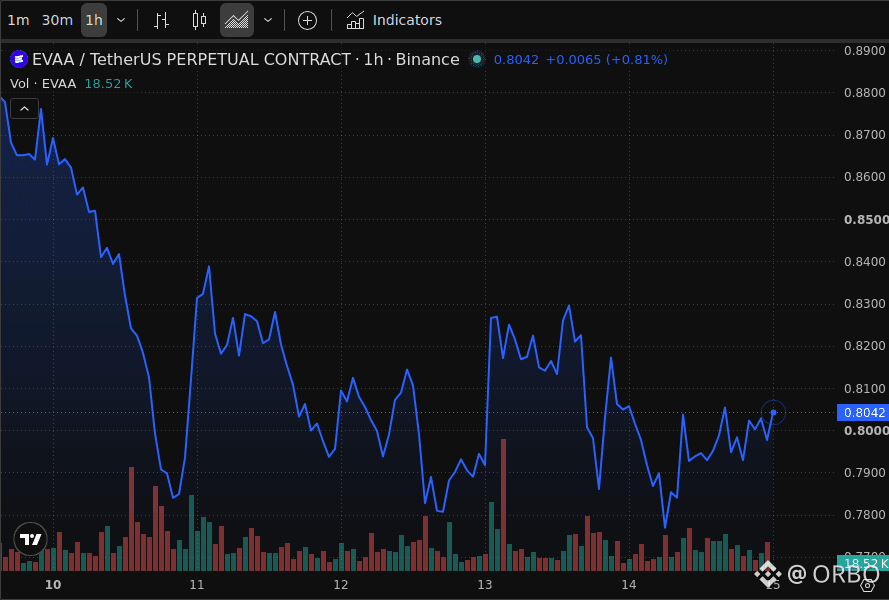Click the TradingView logo badge

[31, 539]
